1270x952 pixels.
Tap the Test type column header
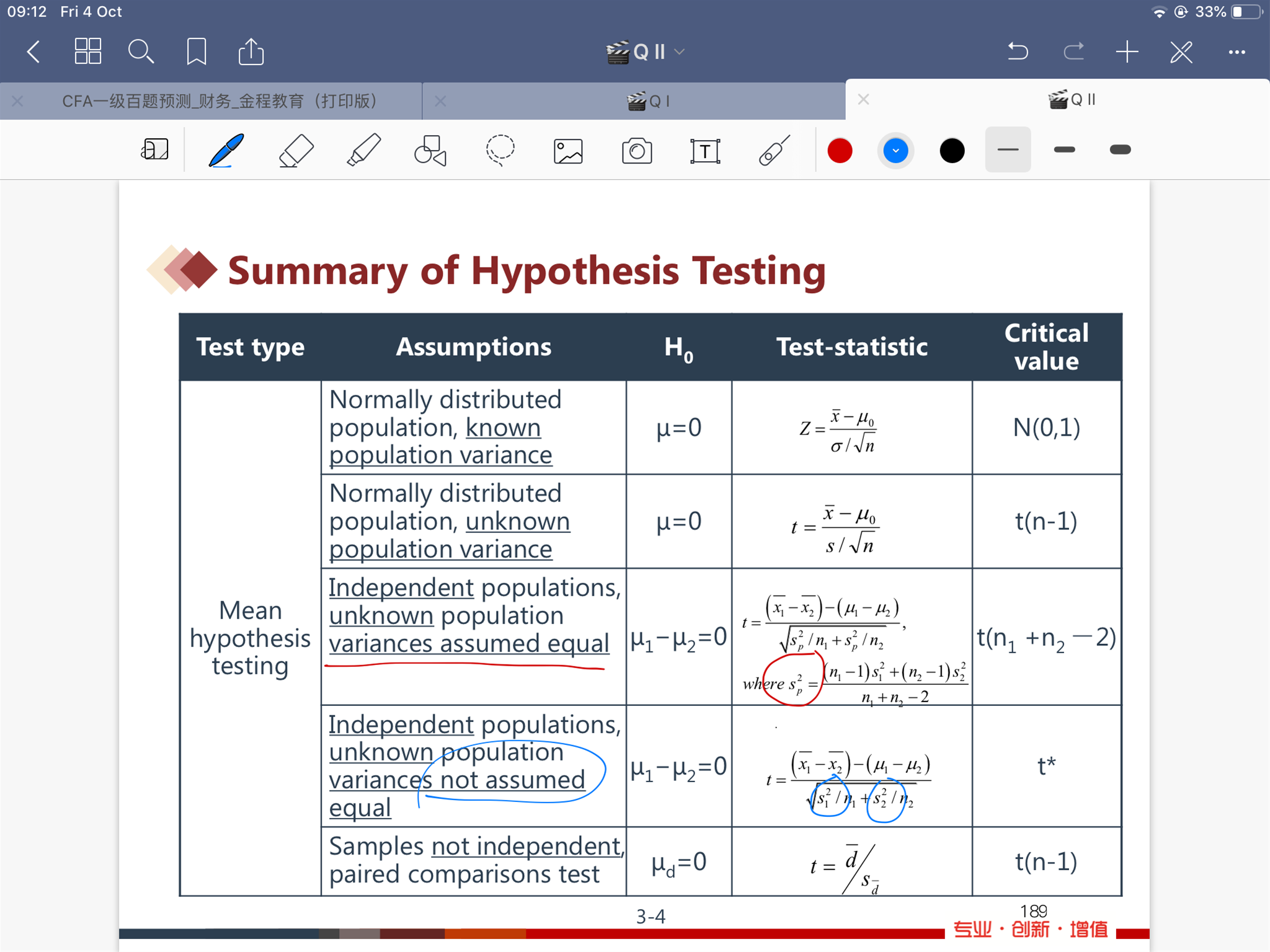coord(251,347)
